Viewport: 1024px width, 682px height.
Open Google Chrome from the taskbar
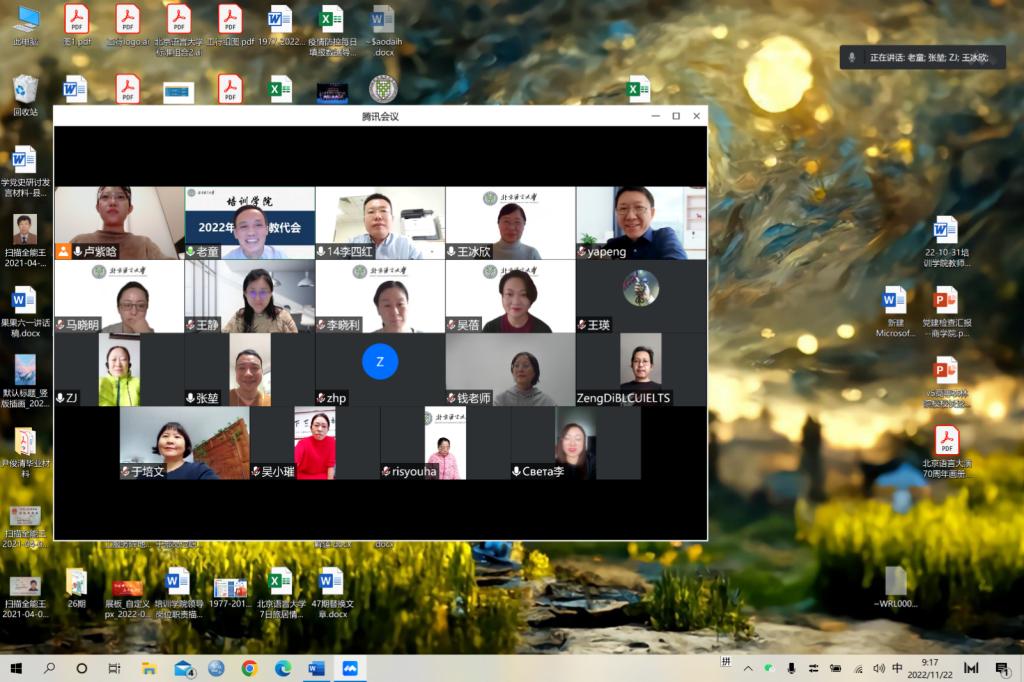[249, 668]
